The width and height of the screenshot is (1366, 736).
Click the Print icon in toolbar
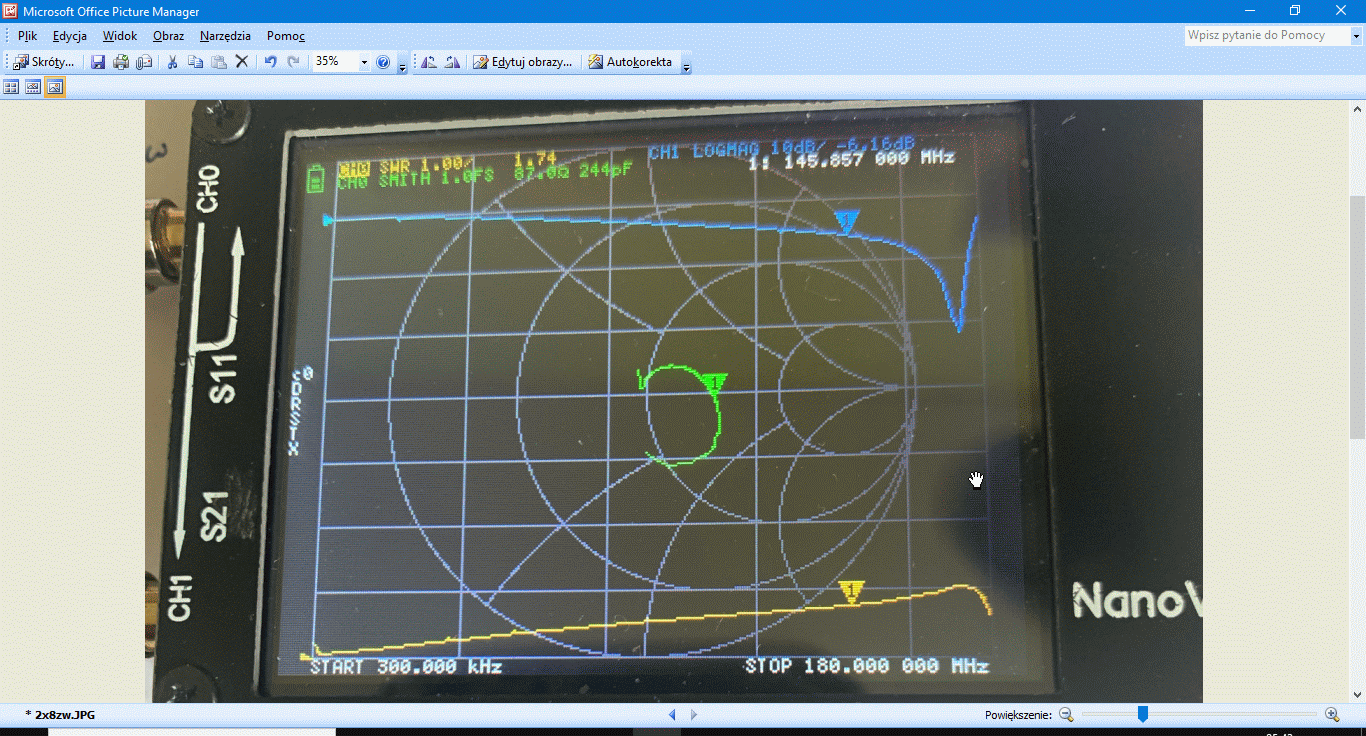[x=121, y=62]
